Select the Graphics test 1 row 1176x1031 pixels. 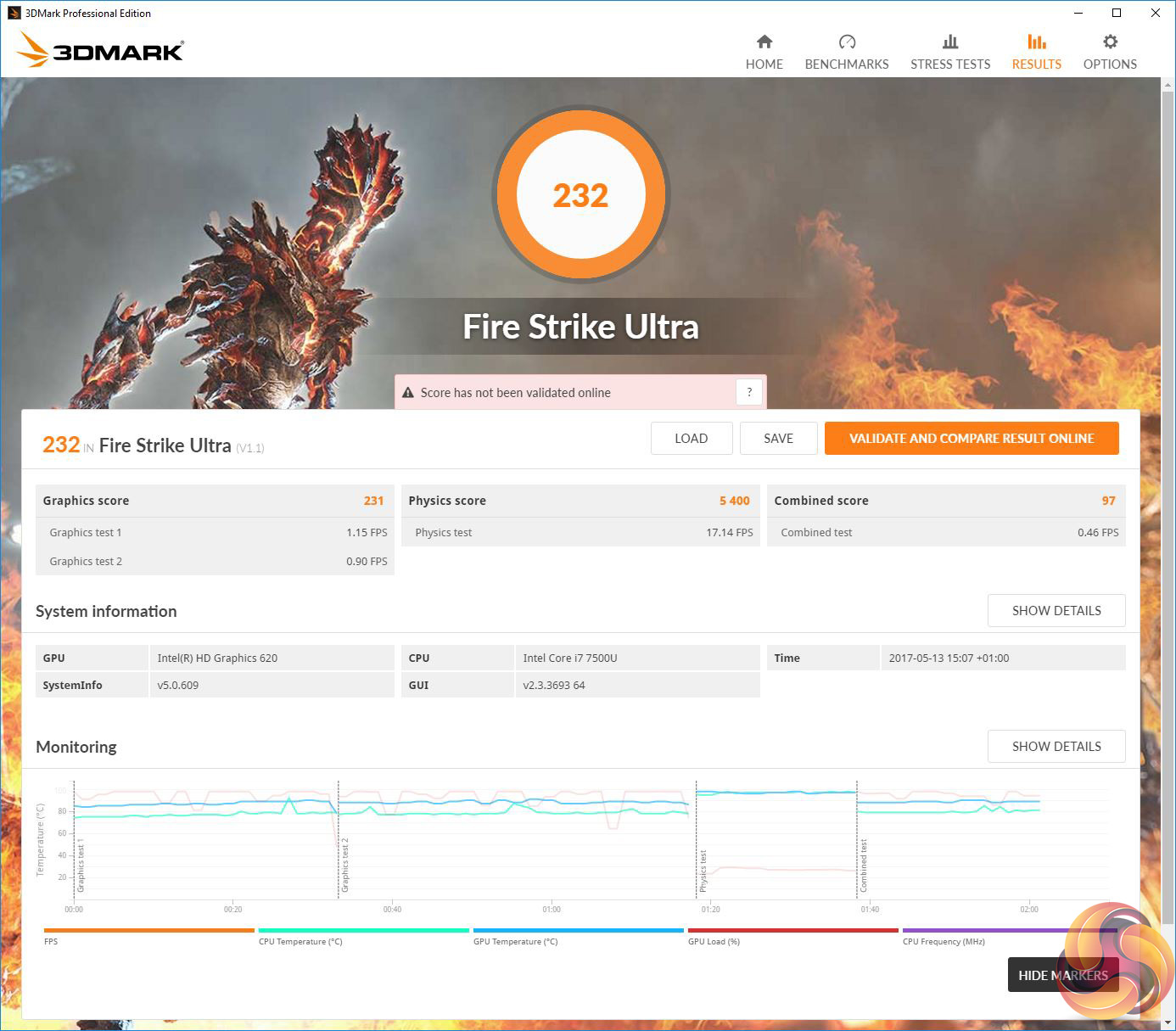[215, 532]
